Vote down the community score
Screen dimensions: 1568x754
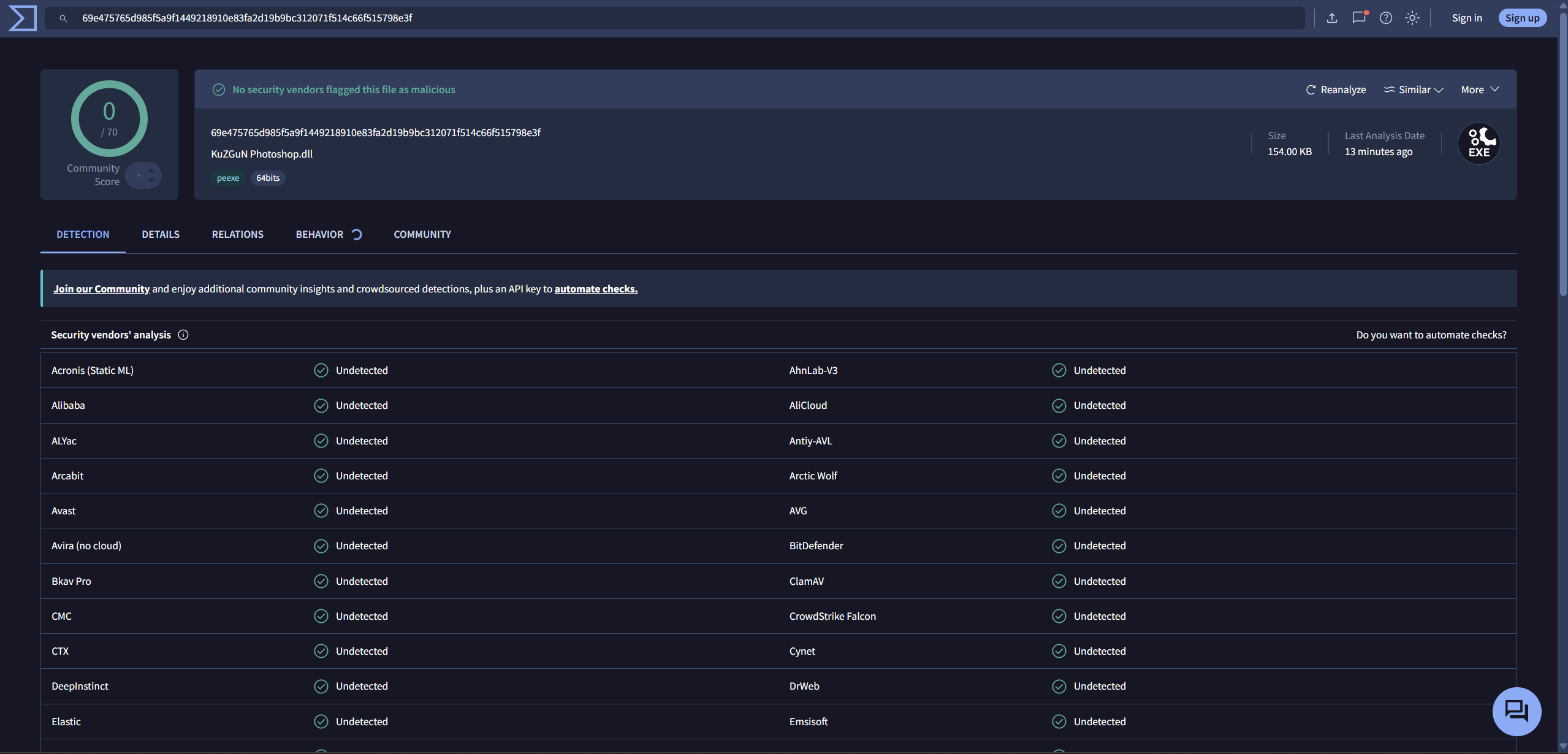click(x=151, y=180)
